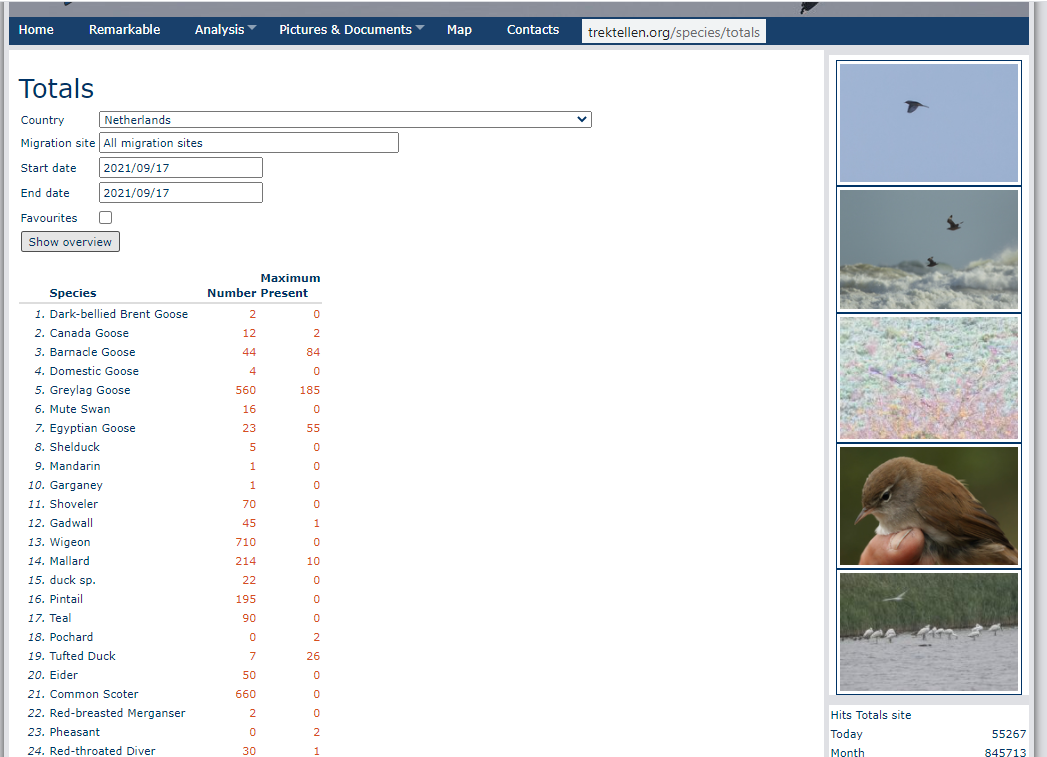Open the Dark-bellied Brent Goose species page
Screen dimensions: 1047x757
[x=117, y=313]
